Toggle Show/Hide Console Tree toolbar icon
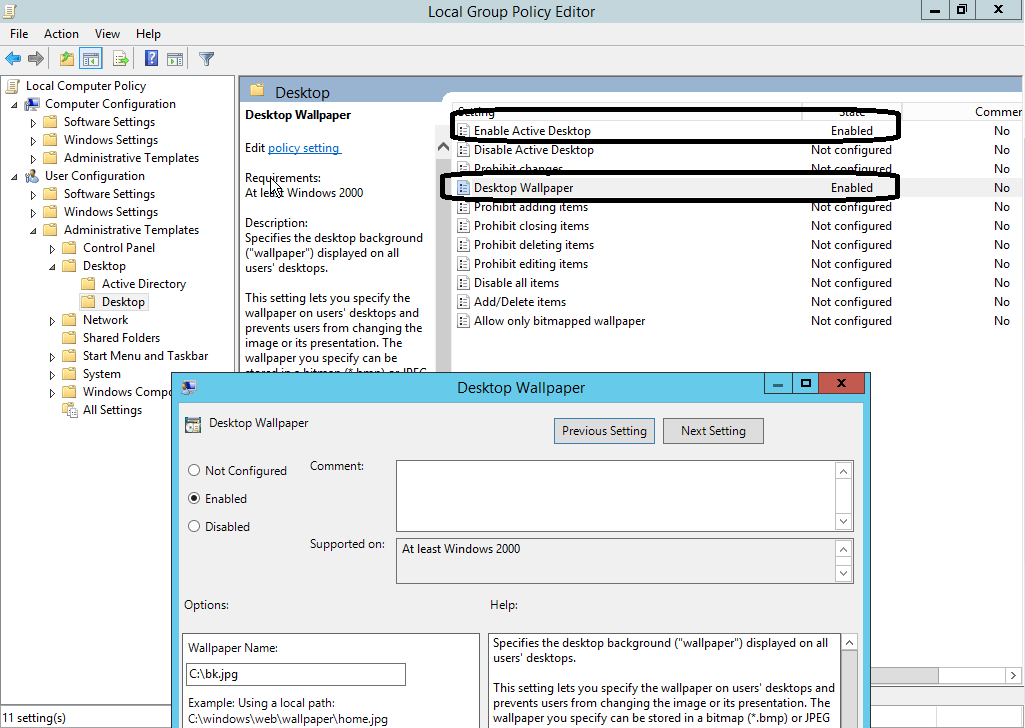The width and height of the screenshot is (1025, 728). tap(91, 59)
